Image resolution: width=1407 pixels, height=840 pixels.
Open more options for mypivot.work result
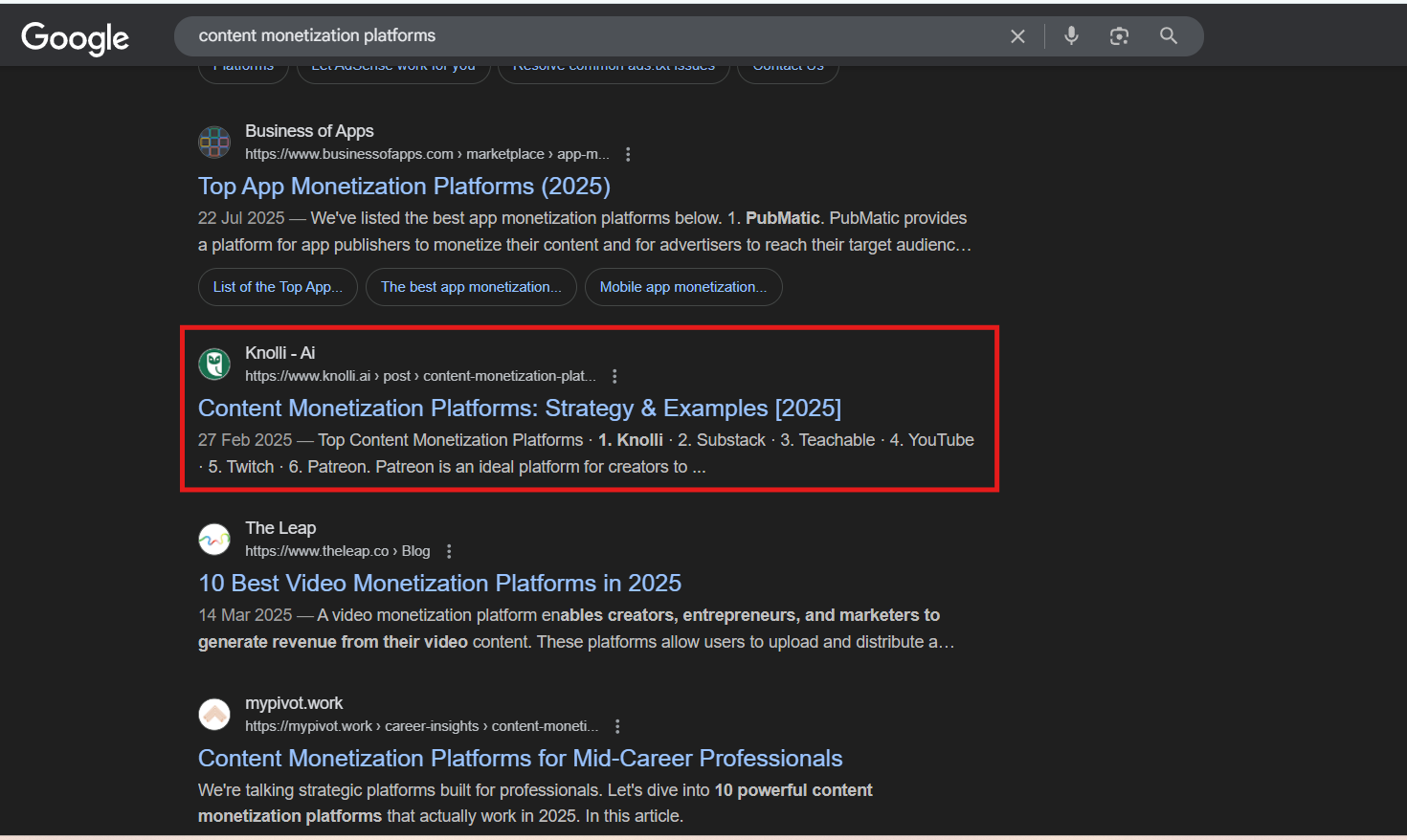click(x=617, y=726)
